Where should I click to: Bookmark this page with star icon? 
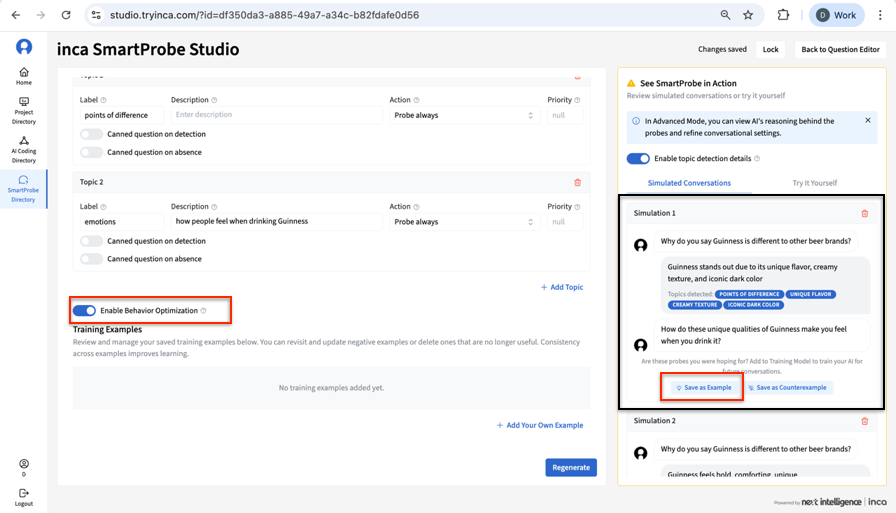(748, 15)
